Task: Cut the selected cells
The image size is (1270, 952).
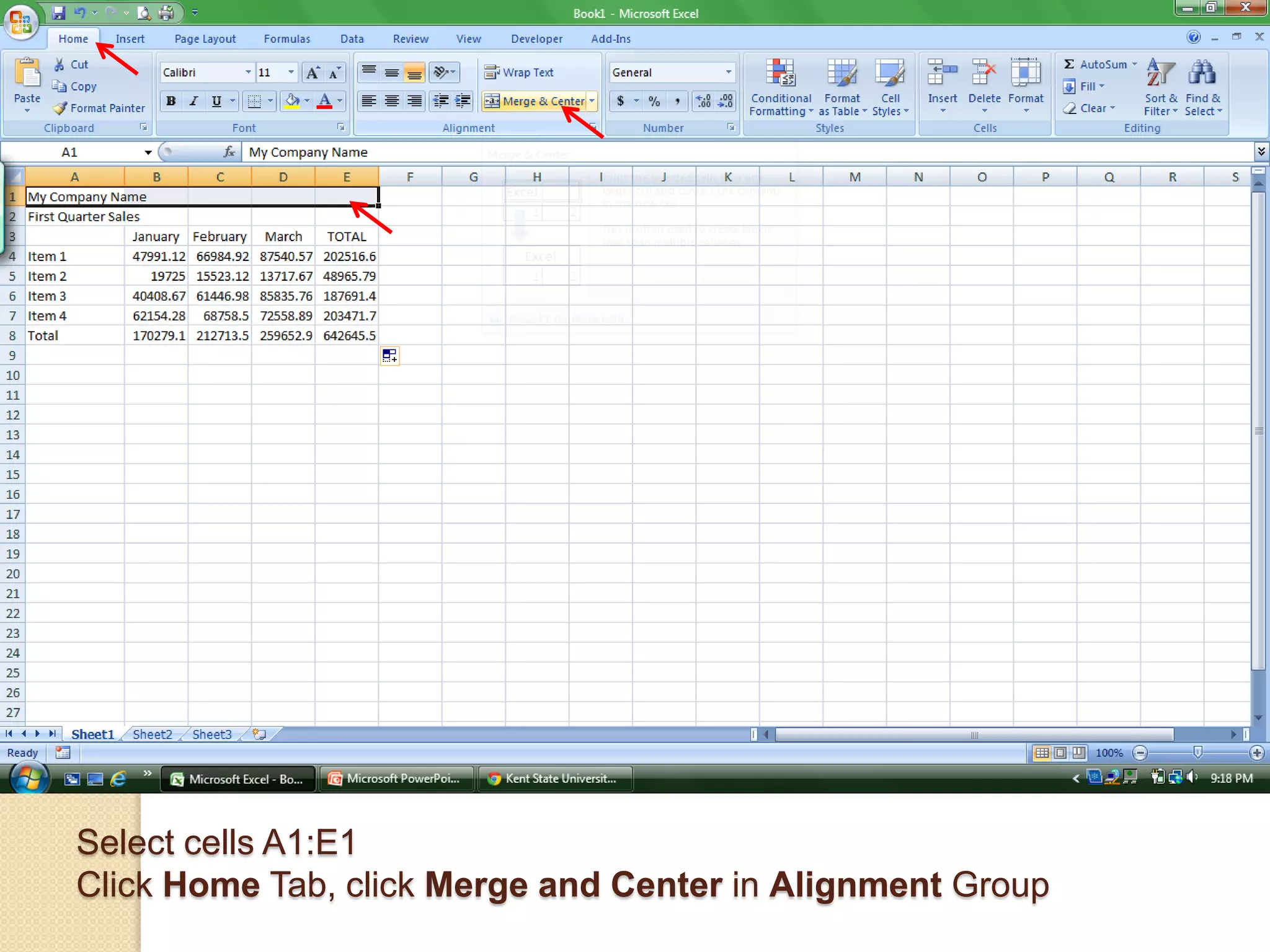Action: point(70,64)
